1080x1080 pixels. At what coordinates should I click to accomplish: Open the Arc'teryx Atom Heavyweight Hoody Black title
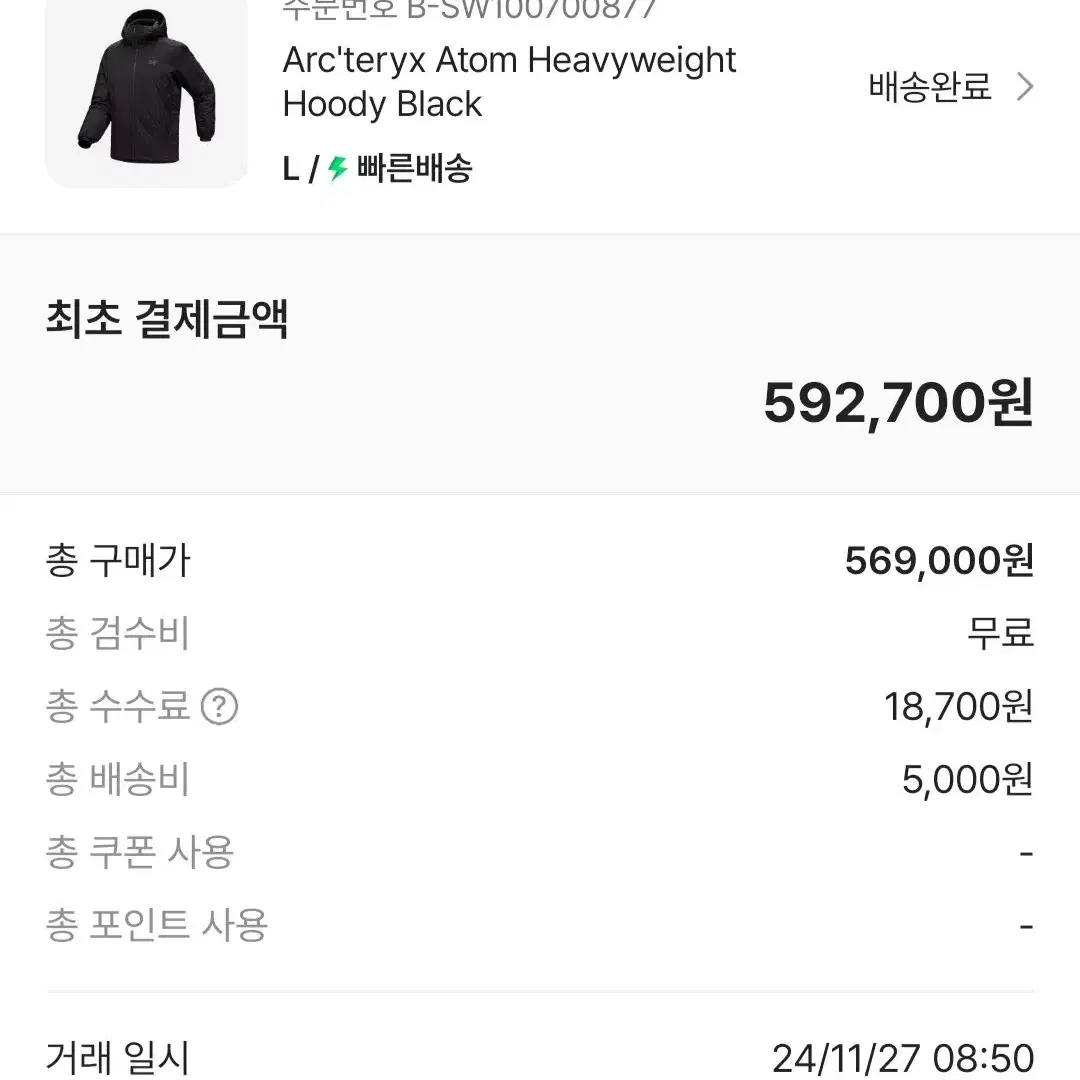coord(509,82)
